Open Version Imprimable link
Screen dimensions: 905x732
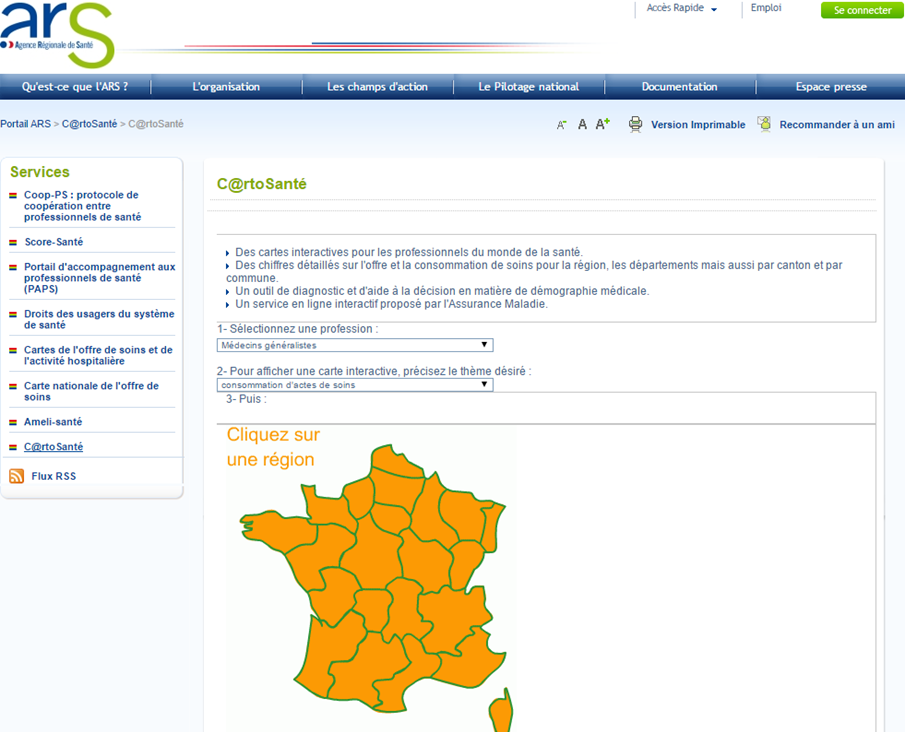coord(698,125)
